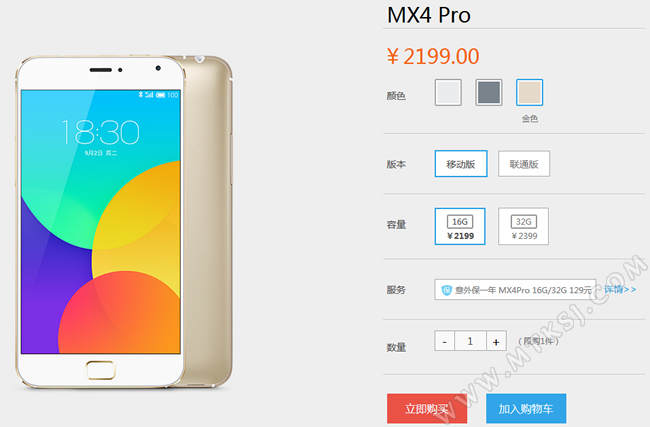The width and height of the screenshot is (650, 427).
Task: Click the ¥2199.00 price text
Action: pos(433,56)
